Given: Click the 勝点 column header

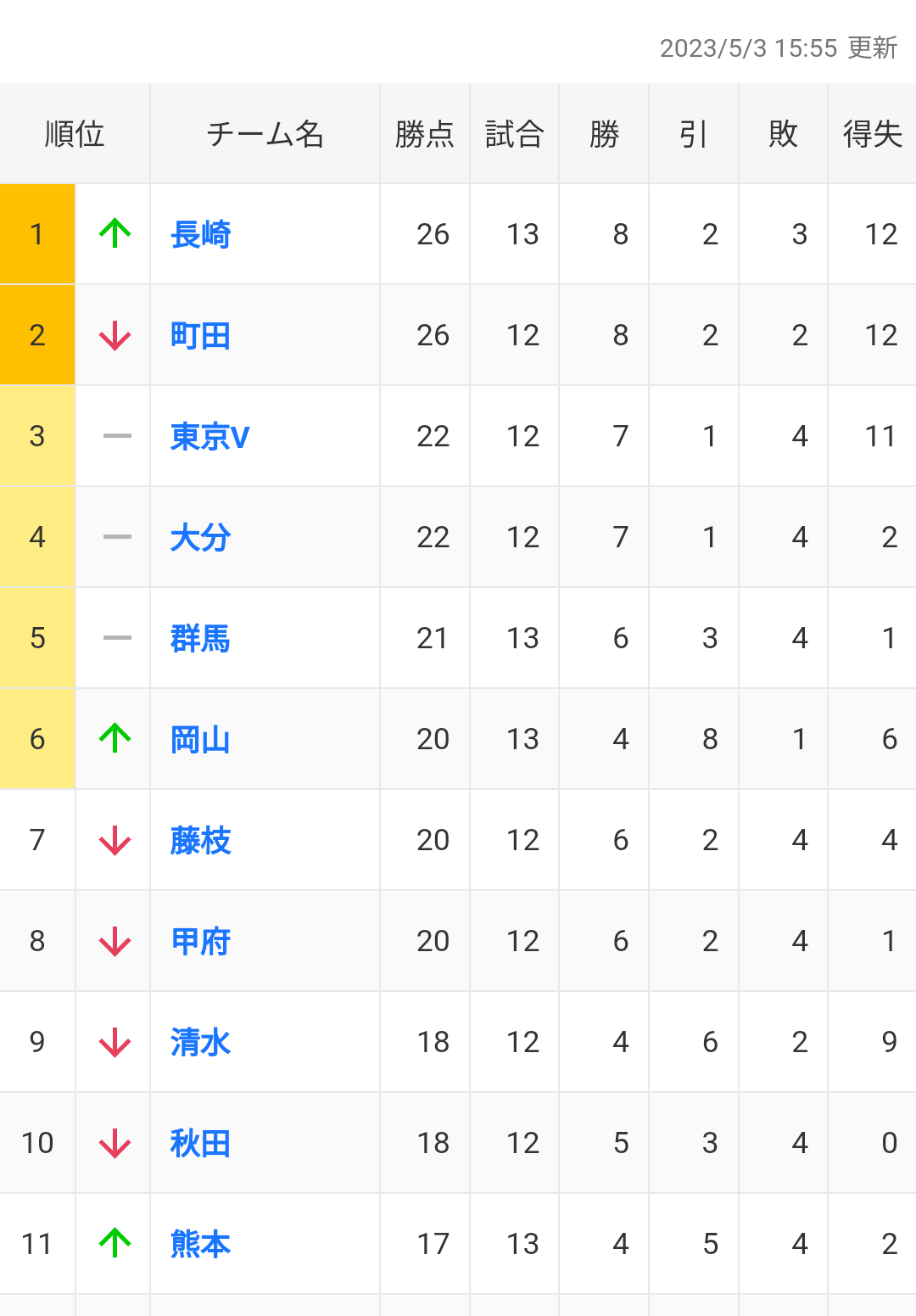Looking at the screenshot, I should click(x=425, y=134).
